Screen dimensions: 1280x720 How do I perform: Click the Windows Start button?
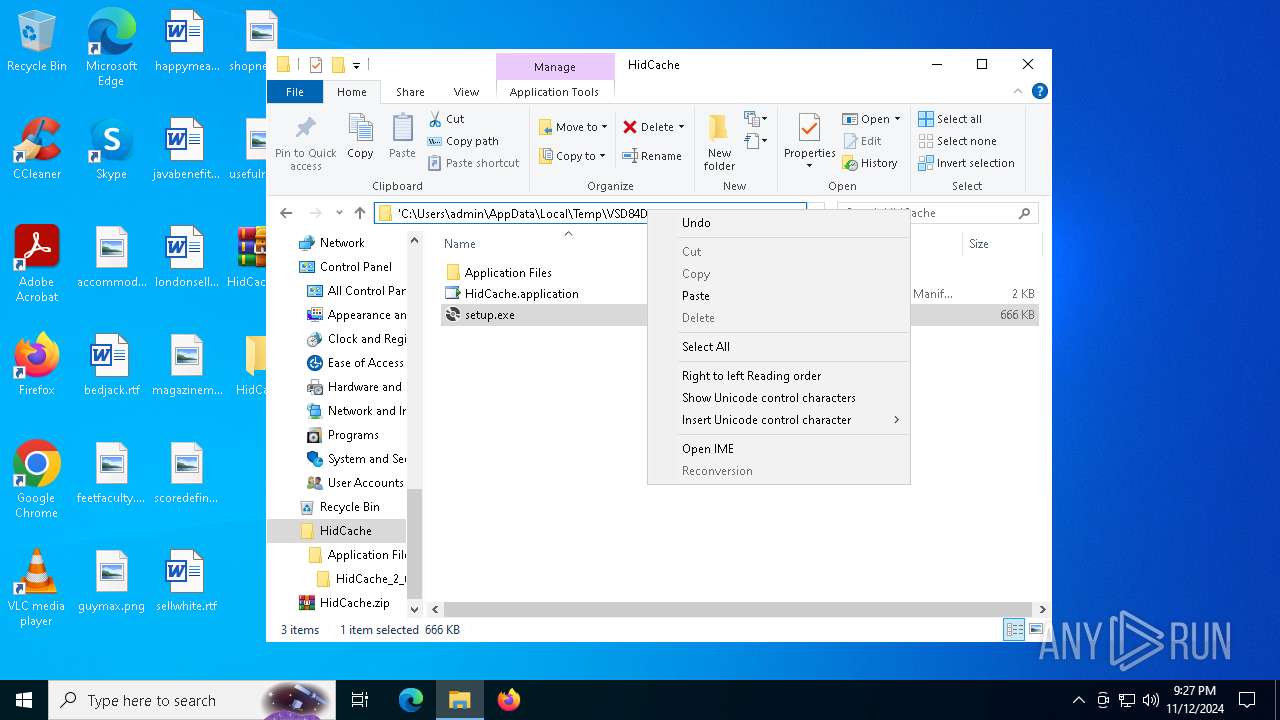24,700
